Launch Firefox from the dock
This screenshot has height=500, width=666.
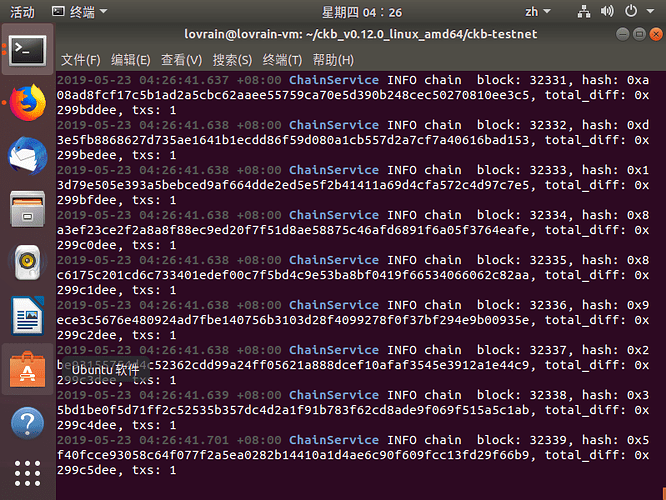[28, 103]
